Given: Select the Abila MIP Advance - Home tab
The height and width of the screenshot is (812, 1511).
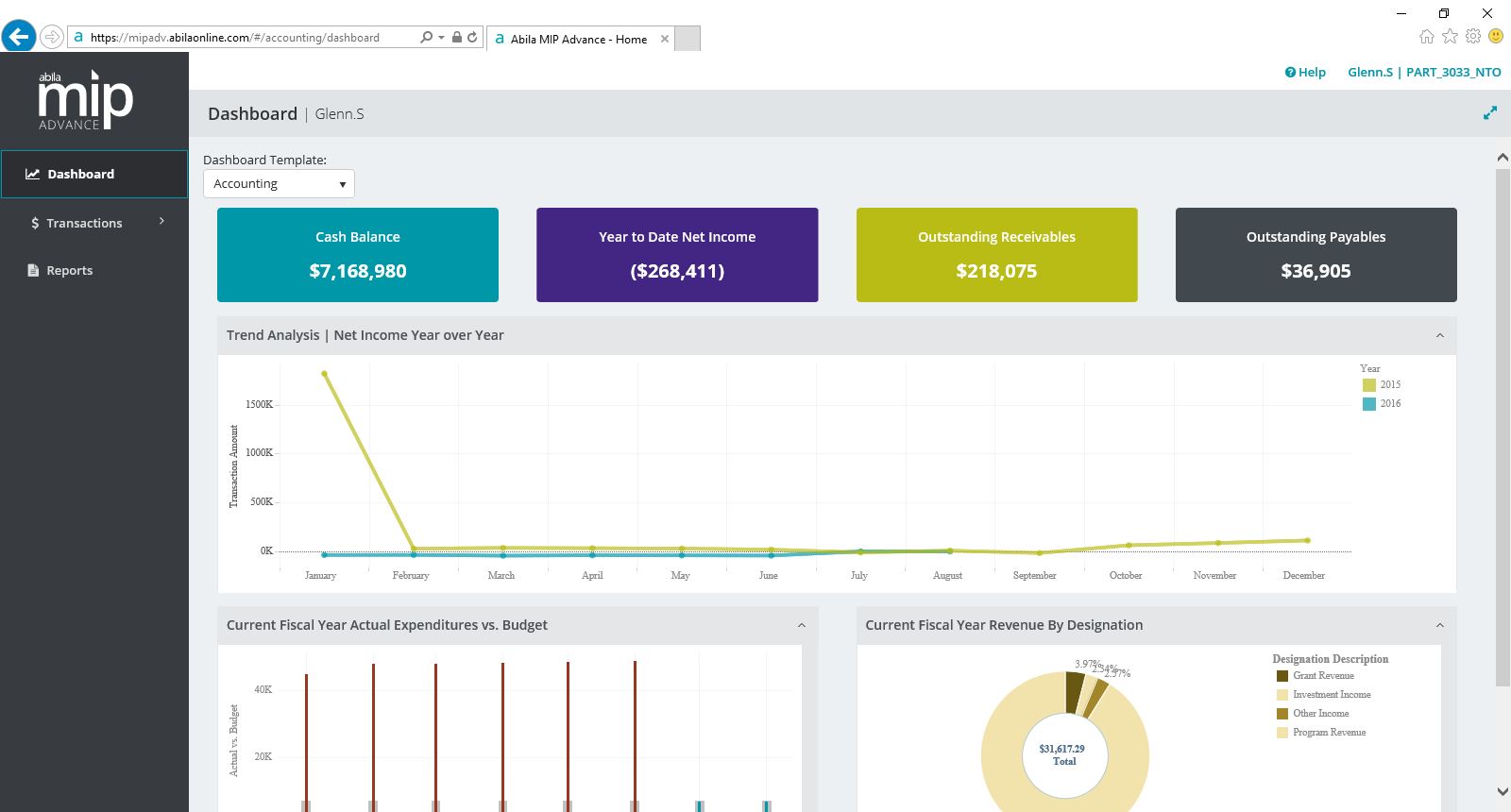Looking at the screenshot, I should tap(580, 39).
